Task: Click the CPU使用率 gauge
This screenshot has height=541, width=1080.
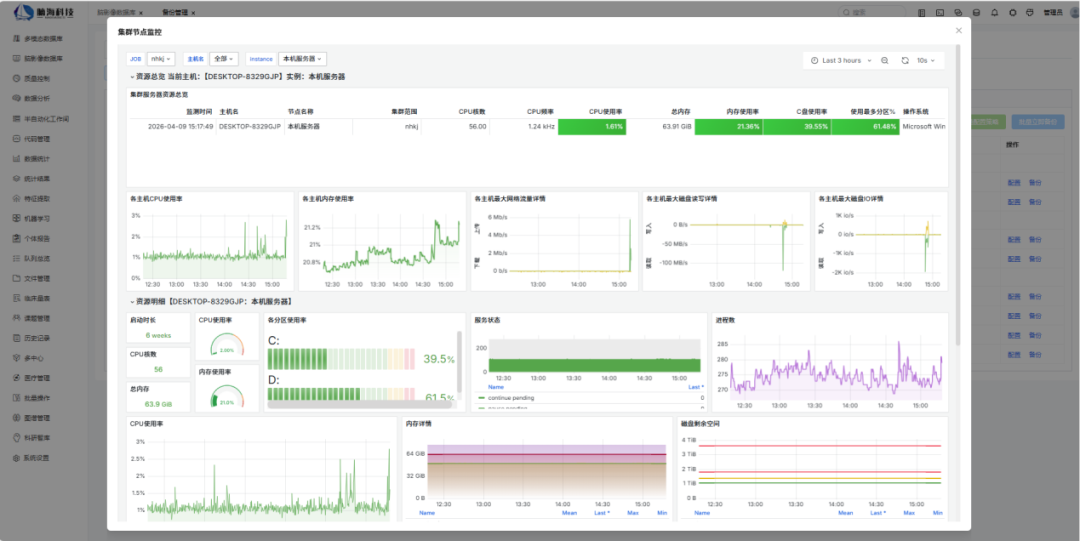Action: (227, 343)
